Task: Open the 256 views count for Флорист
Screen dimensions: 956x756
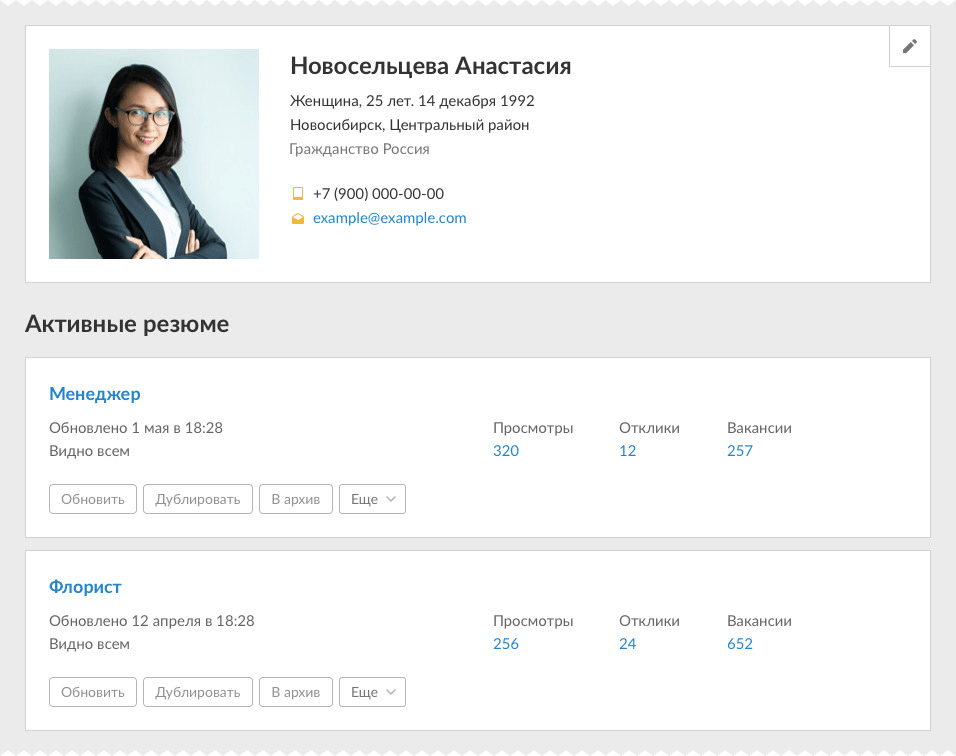Action: coord(506,644)
